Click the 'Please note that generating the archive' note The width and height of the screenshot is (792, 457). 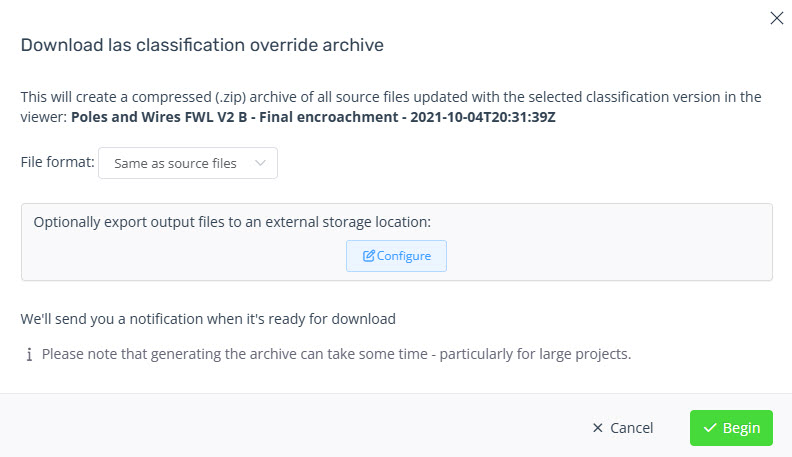(336, 354)
